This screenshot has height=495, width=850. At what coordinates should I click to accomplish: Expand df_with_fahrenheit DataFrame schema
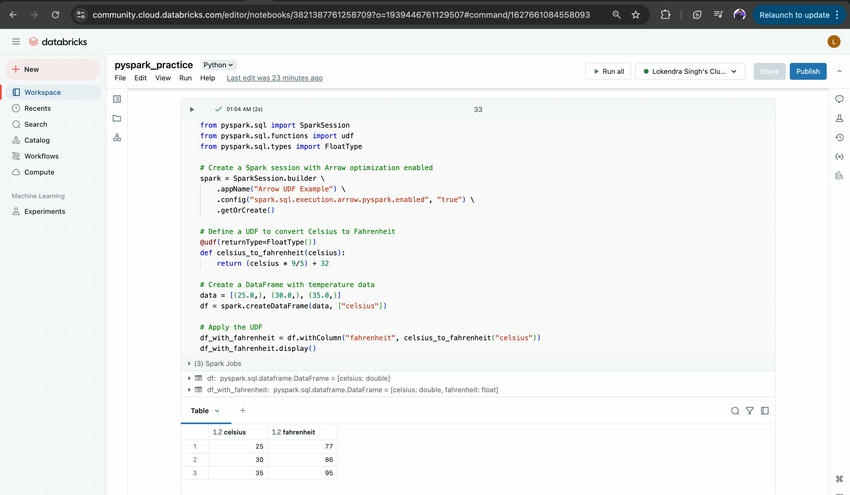(189, 389)
